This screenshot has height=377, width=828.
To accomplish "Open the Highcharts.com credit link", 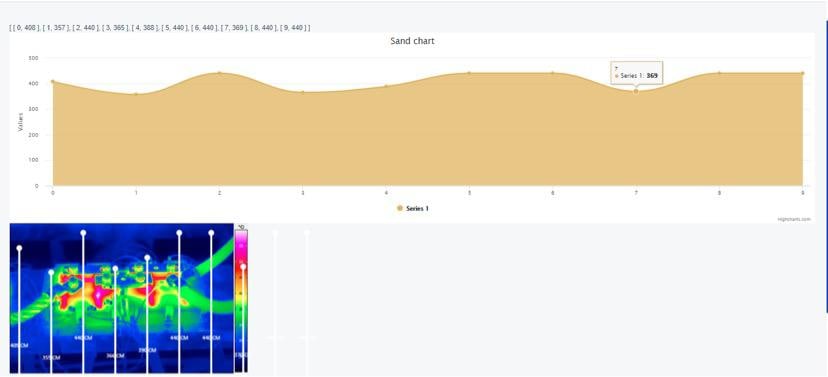I will tap(794, 219).
